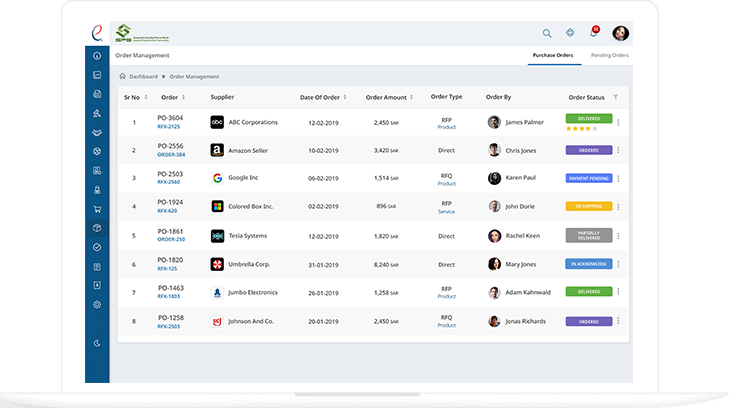Open search with the magnifier icon

click(x=547, y=33)
